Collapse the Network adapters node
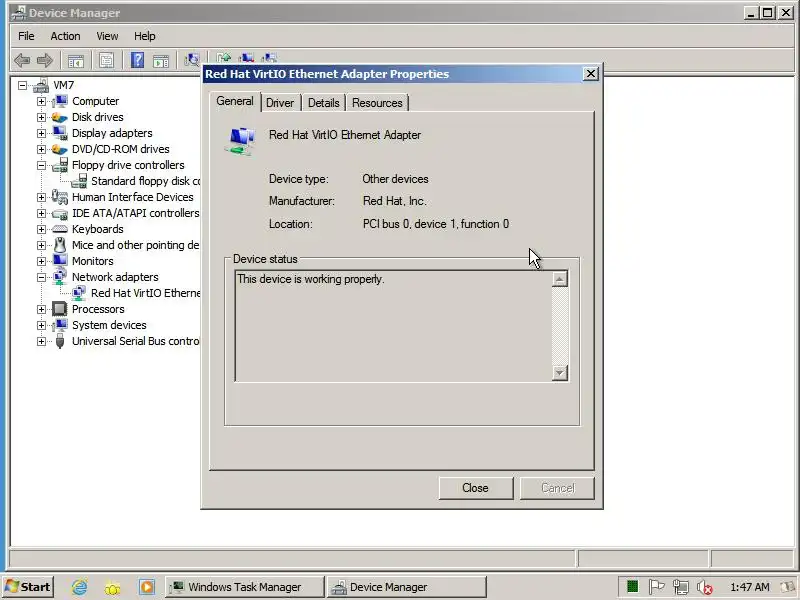This screenshot has height=600, width=800. click(41, 277)
